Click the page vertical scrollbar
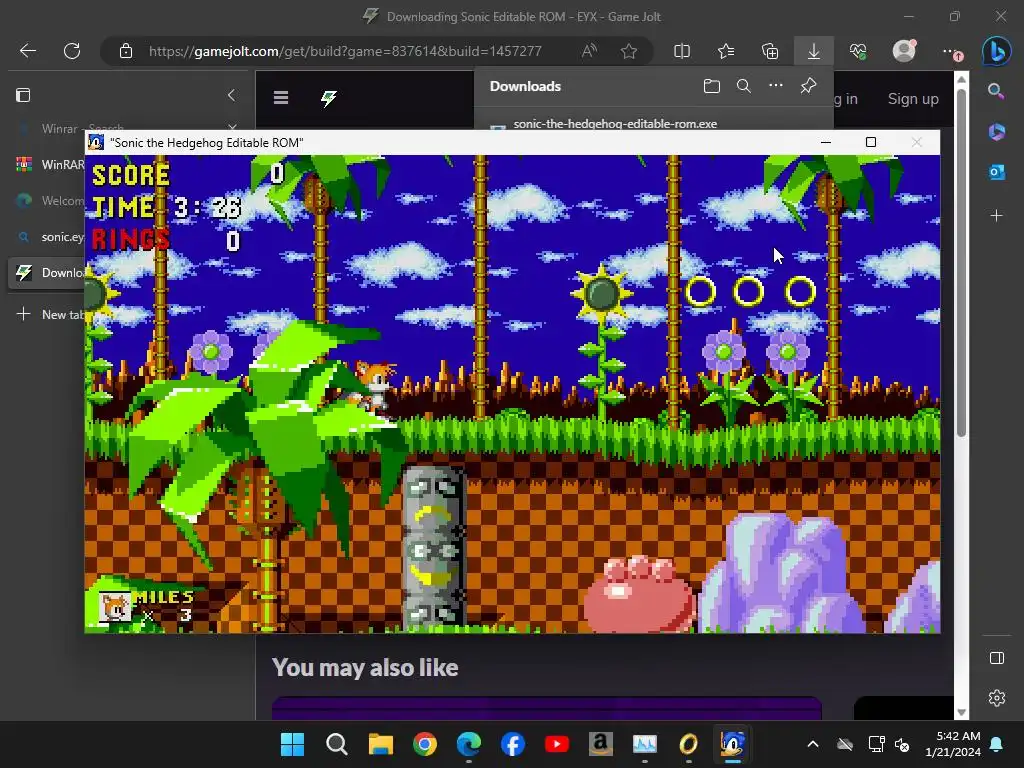The image size is (1024, 768). tap(961, 261)
